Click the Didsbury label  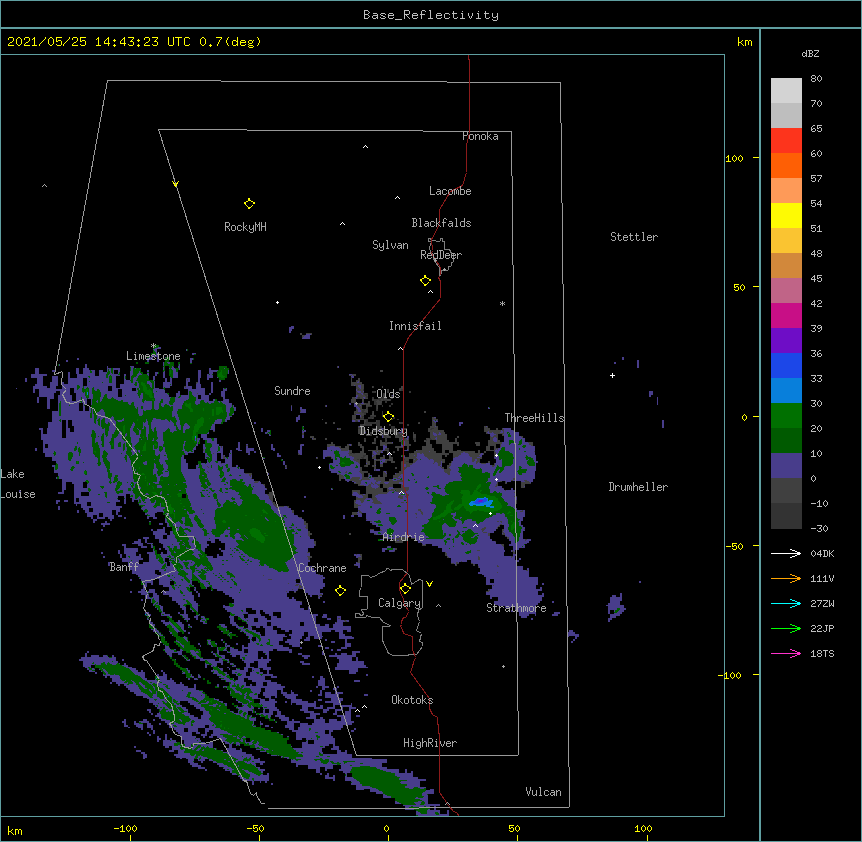click(x=383, y=431)
